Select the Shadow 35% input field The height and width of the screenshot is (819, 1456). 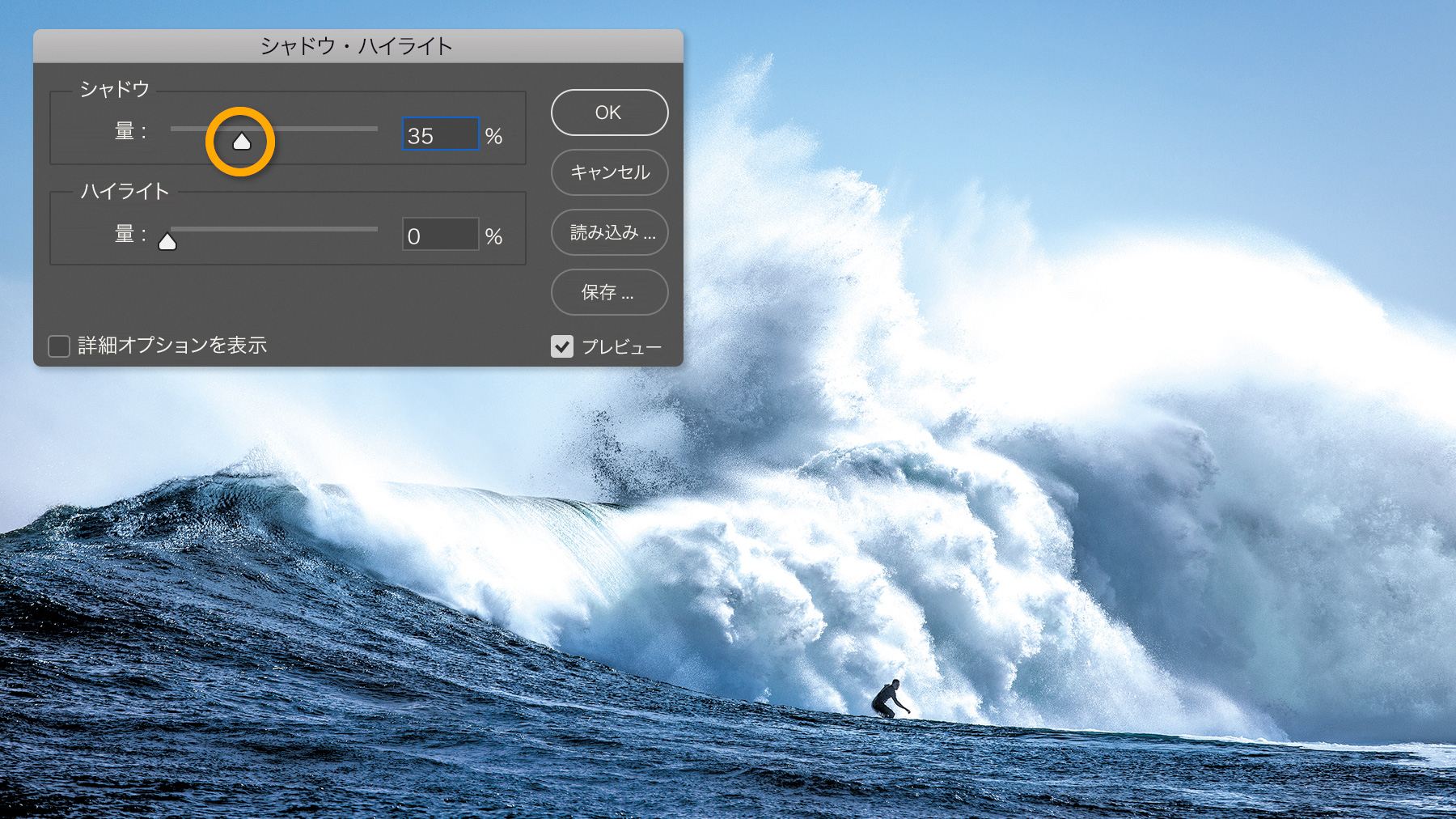click(439, 134)
